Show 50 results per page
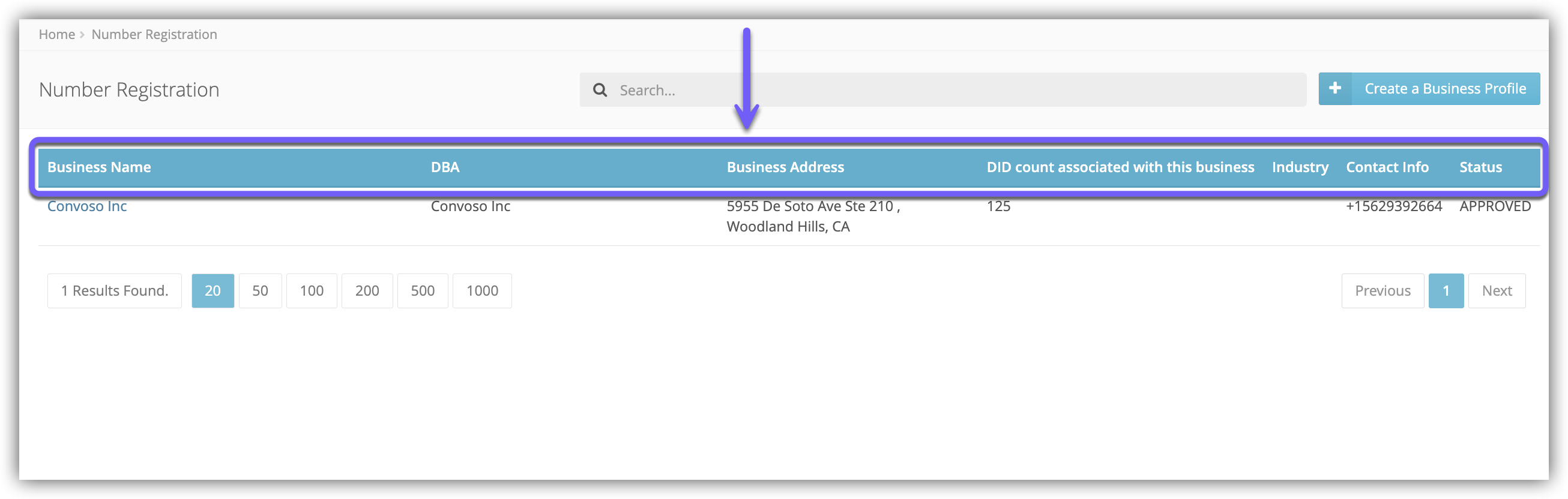Screen dimensions: 1568x499 [260, 290]
